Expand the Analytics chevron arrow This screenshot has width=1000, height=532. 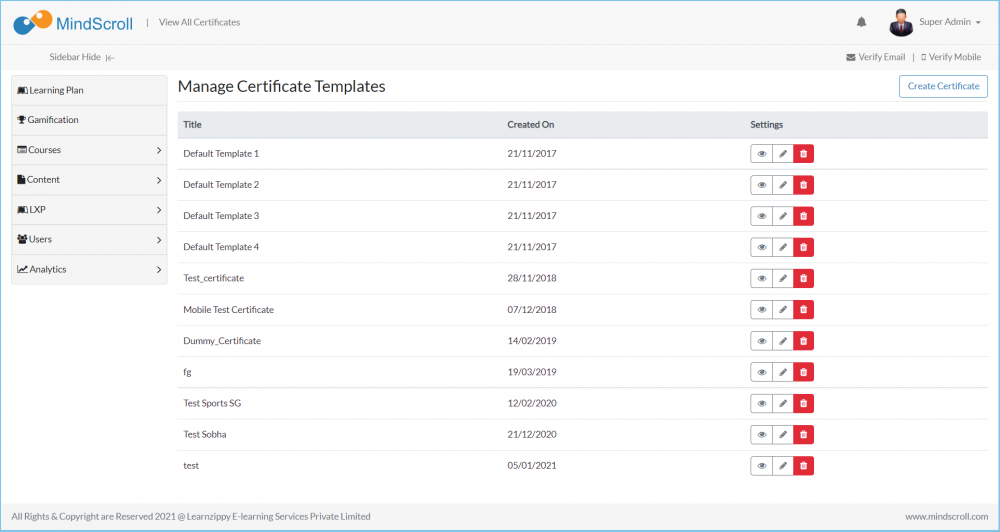159,270
